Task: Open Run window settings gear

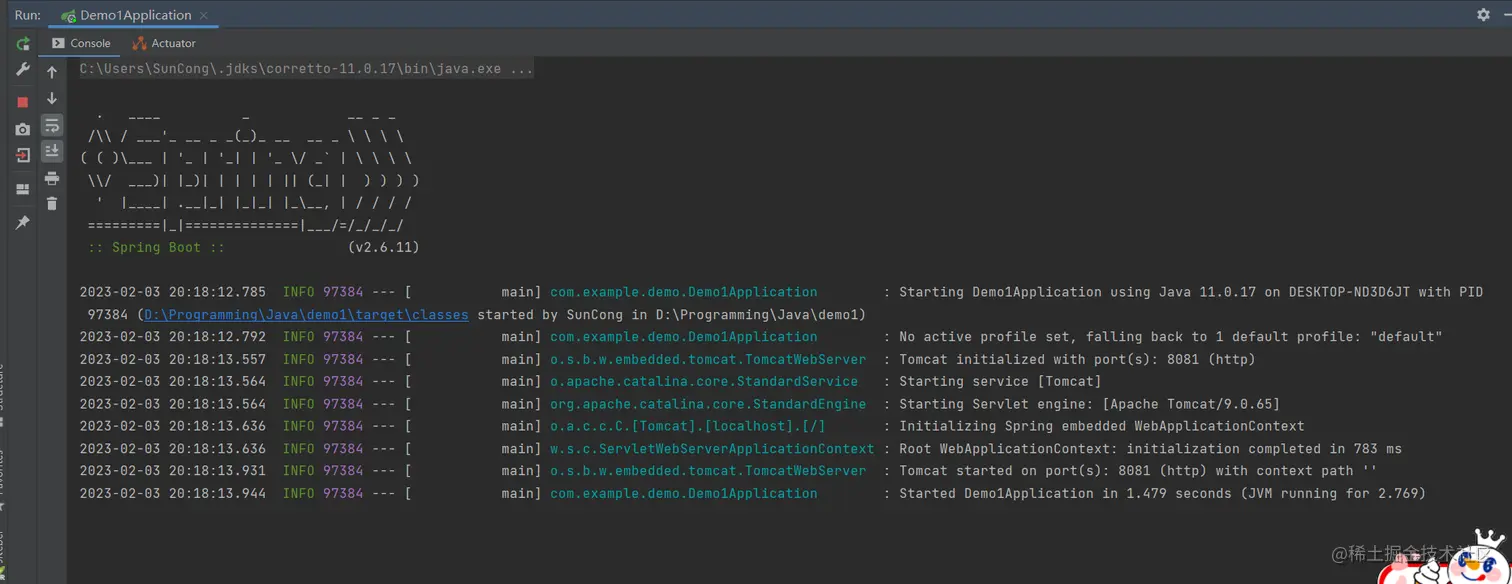Action: coord(1483,14)
